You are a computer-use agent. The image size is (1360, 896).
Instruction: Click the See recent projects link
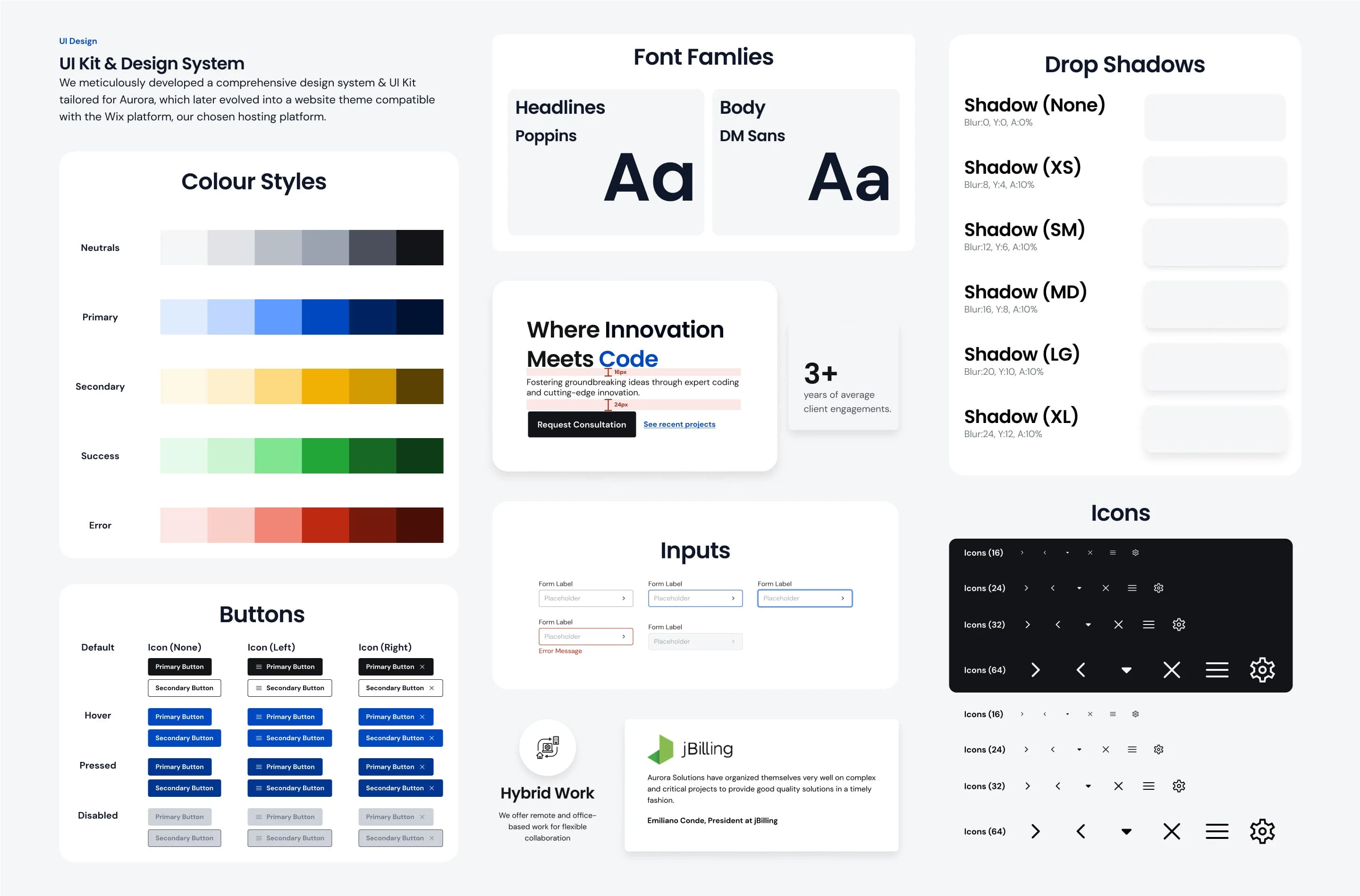point(679,424)
